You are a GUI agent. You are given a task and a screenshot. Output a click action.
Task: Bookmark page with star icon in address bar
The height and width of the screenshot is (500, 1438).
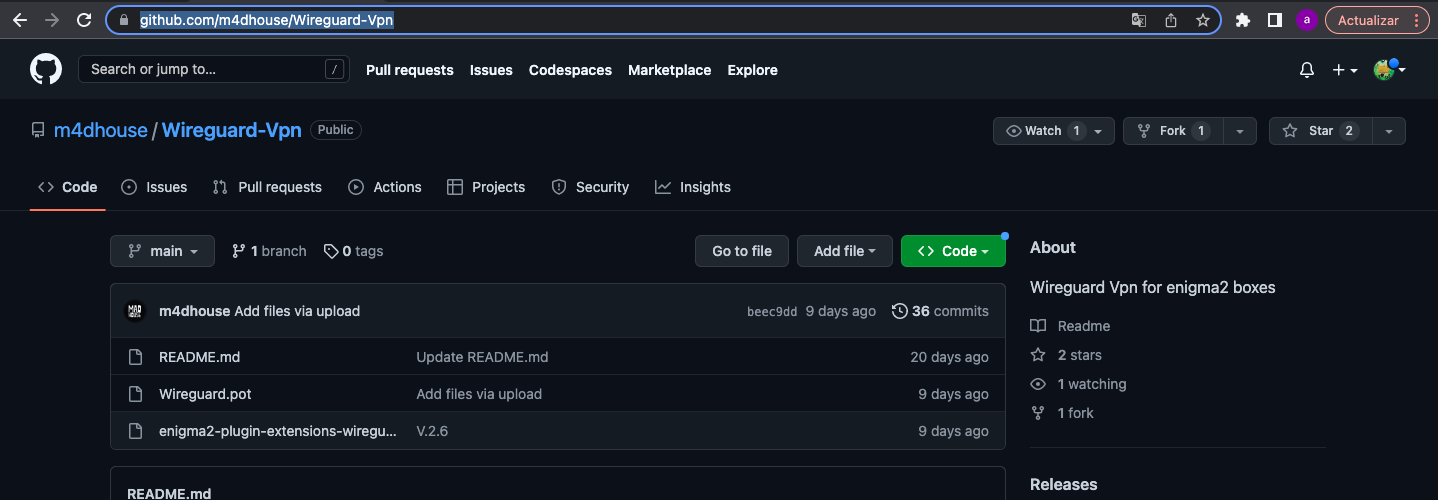click(1203, 20)
